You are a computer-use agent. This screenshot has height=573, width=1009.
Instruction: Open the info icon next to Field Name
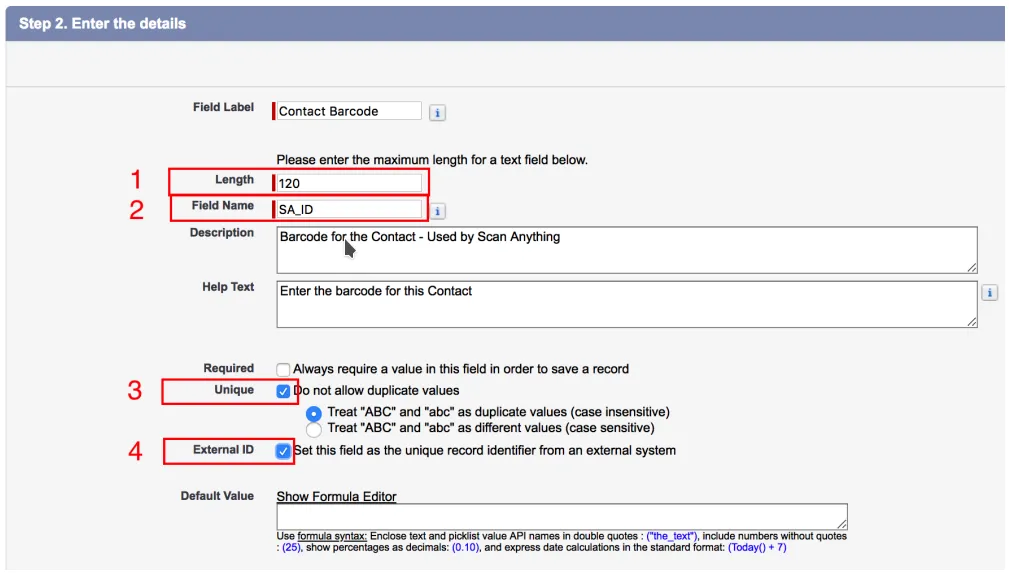point(437,211)
